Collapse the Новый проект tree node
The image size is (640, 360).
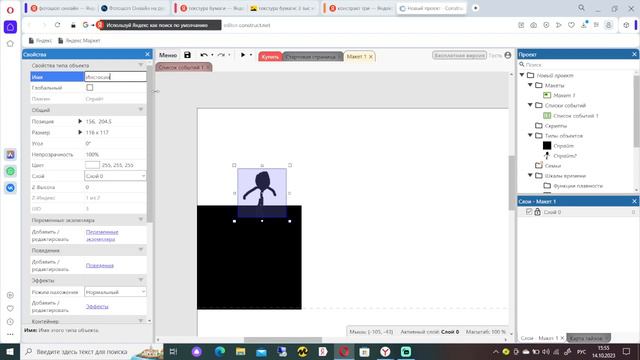pos(522,75)
